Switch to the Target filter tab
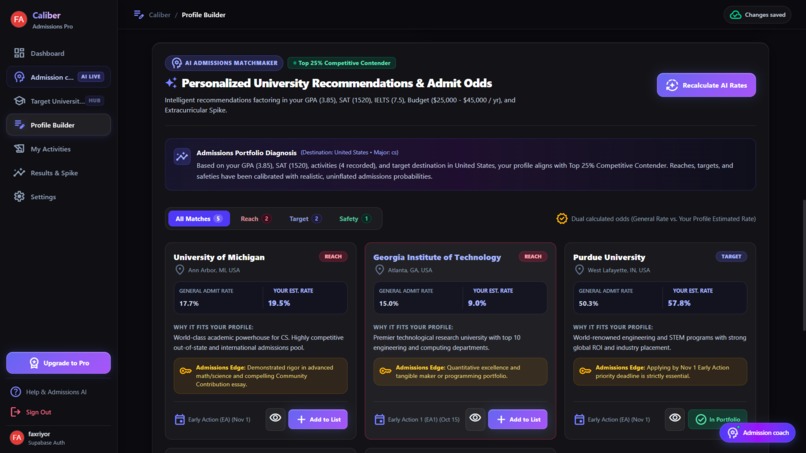Screen dimensions: 806x453 (x=305, y=219)
